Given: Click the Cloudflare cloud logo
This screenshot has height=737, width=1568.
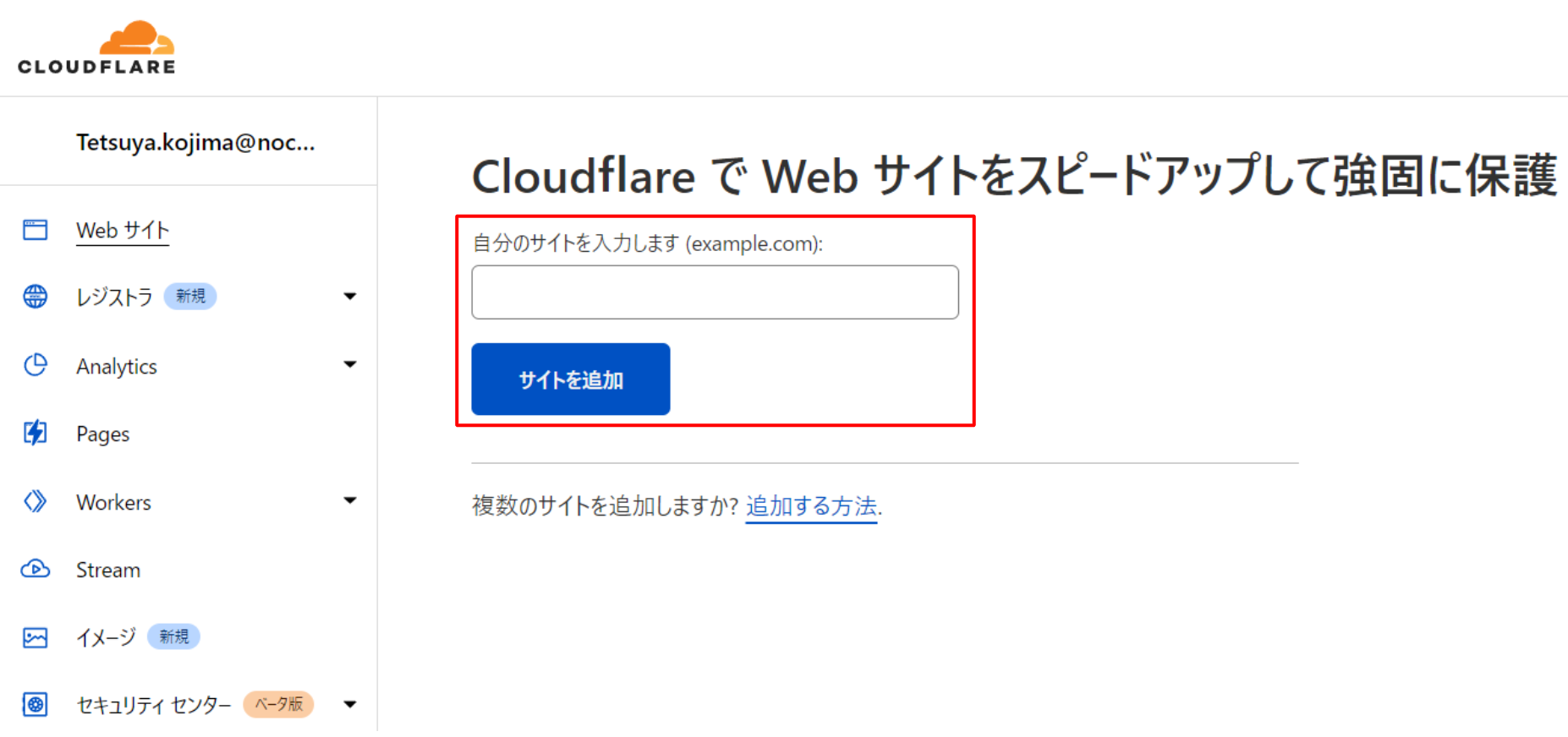Looking at the screenshot, I should (x=96, y=47).
